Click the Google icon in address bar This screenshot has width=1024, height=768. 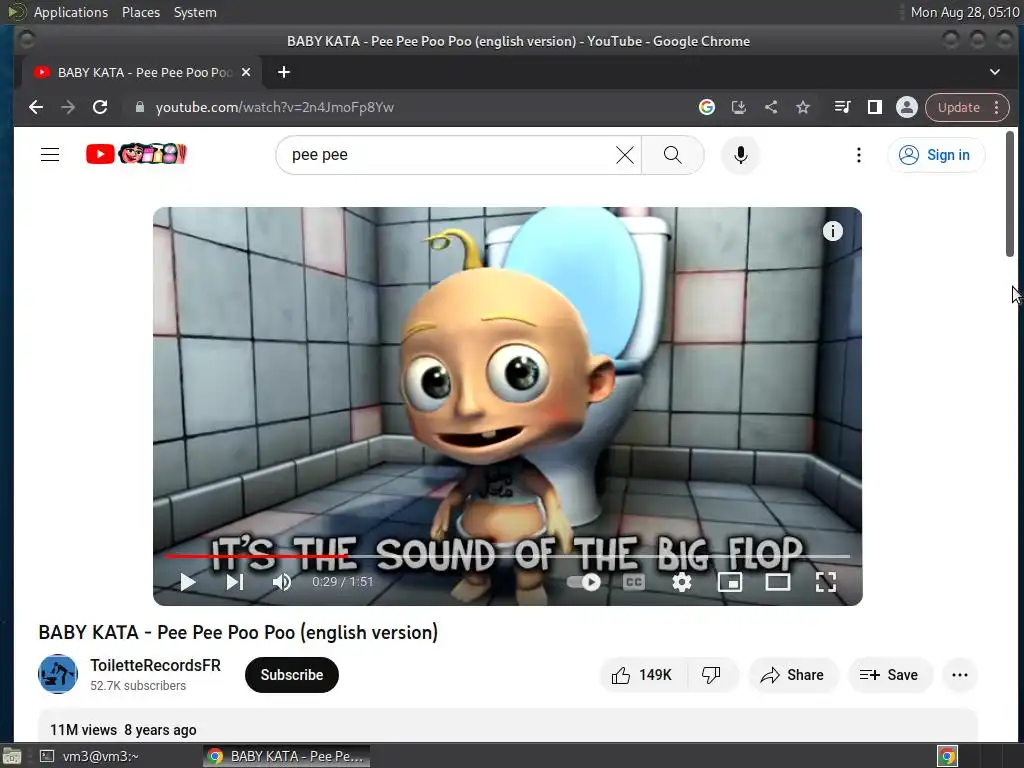tap(707, 107)
